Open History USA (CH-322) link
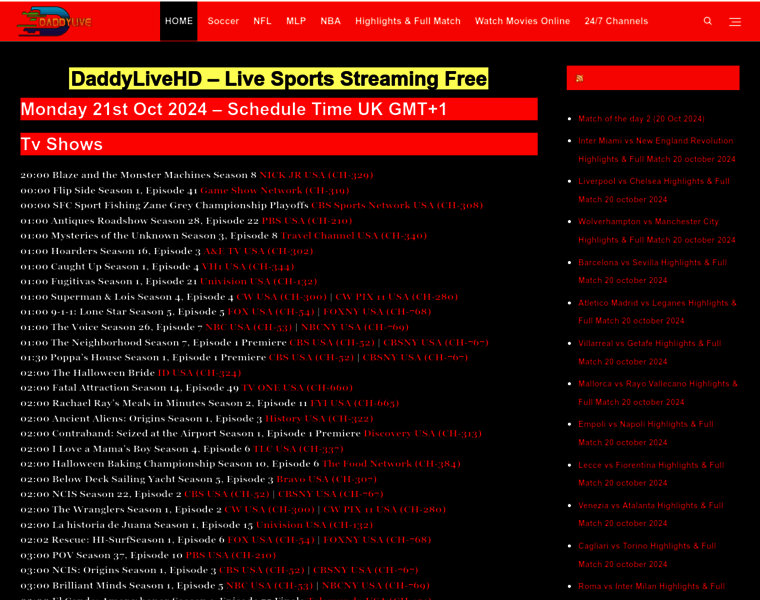The image size is (760, 600). 319,419
